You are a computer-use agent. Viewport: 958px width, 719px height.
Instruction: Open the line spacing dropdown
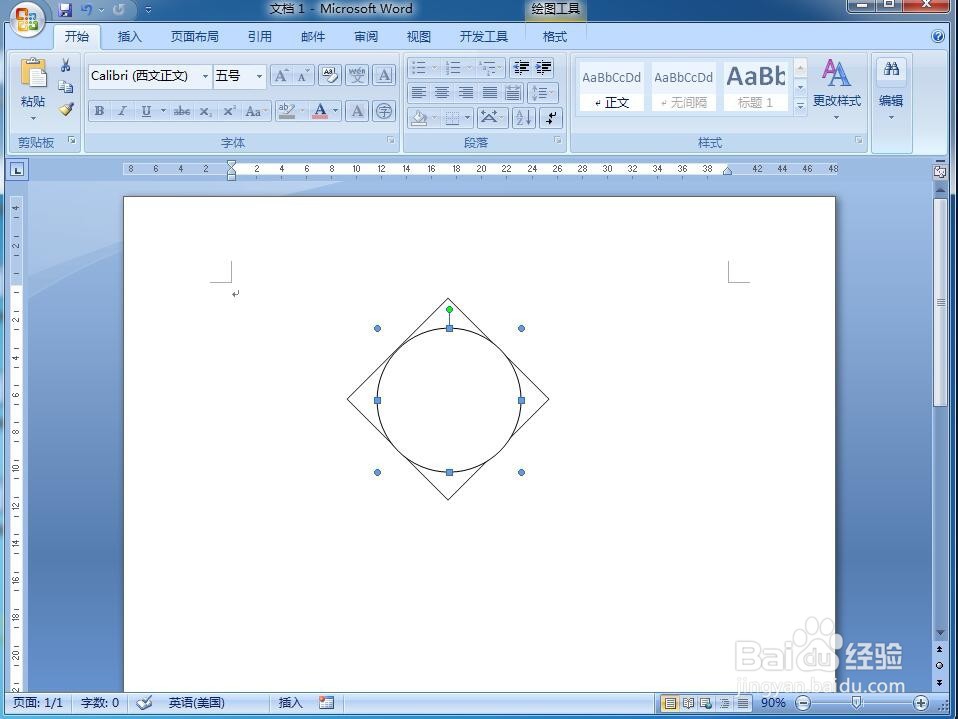click(541, 92)
